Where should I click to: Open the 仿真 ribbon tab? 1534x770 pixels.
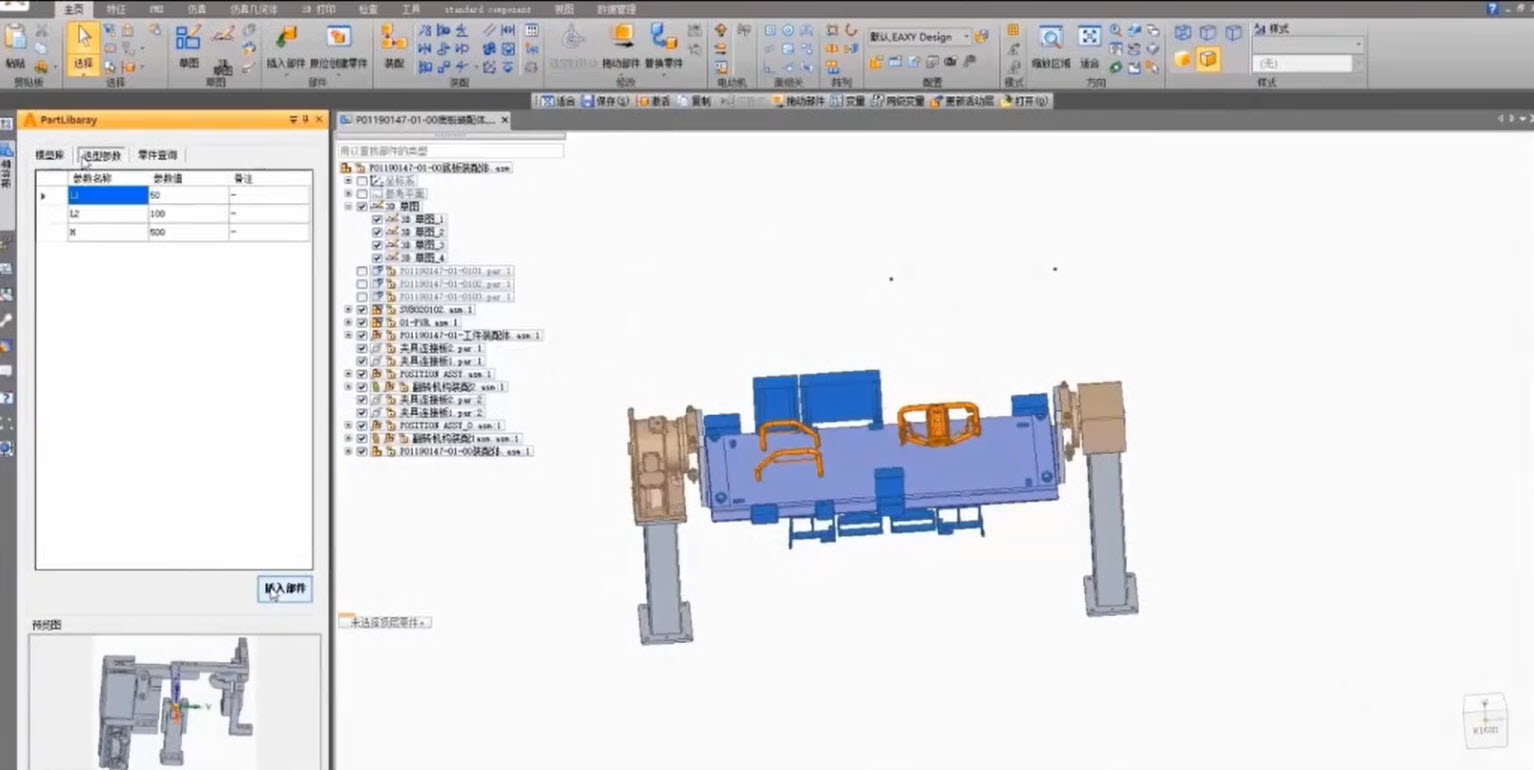pyautogui.click(x=197, y=9)
